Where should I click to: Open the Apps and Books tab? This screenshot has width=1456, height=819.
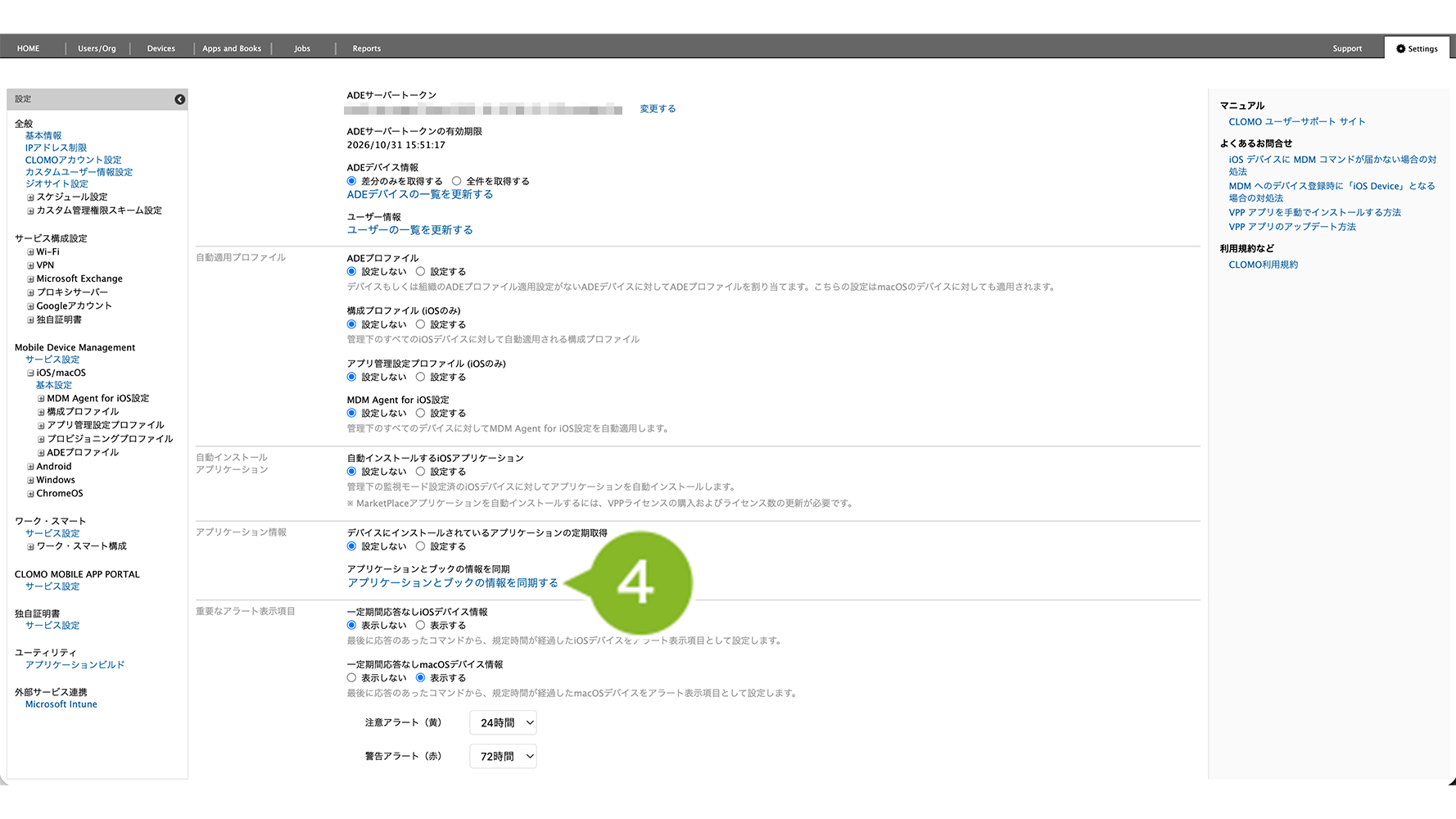pyautogui.click(x=232, y=48)
